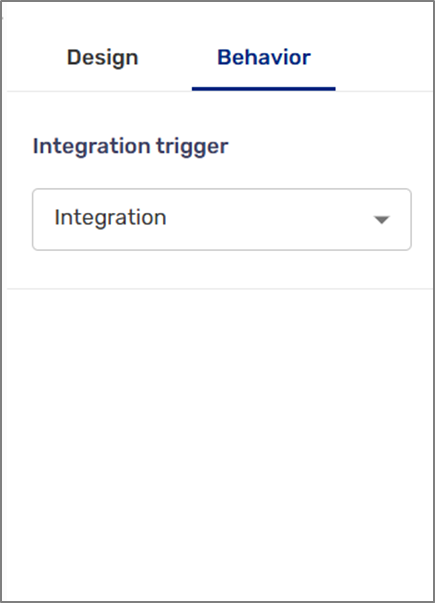Click the dropdown caret arrow icon
This screenshot has width=435, height=603.
tap(382, 220)
